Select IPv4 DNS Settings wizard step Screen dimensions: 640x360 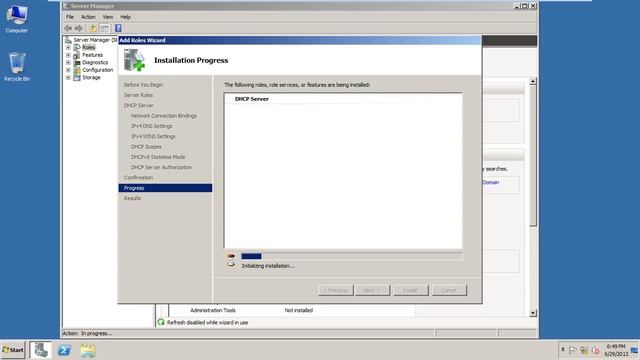(x=151, y=126)
